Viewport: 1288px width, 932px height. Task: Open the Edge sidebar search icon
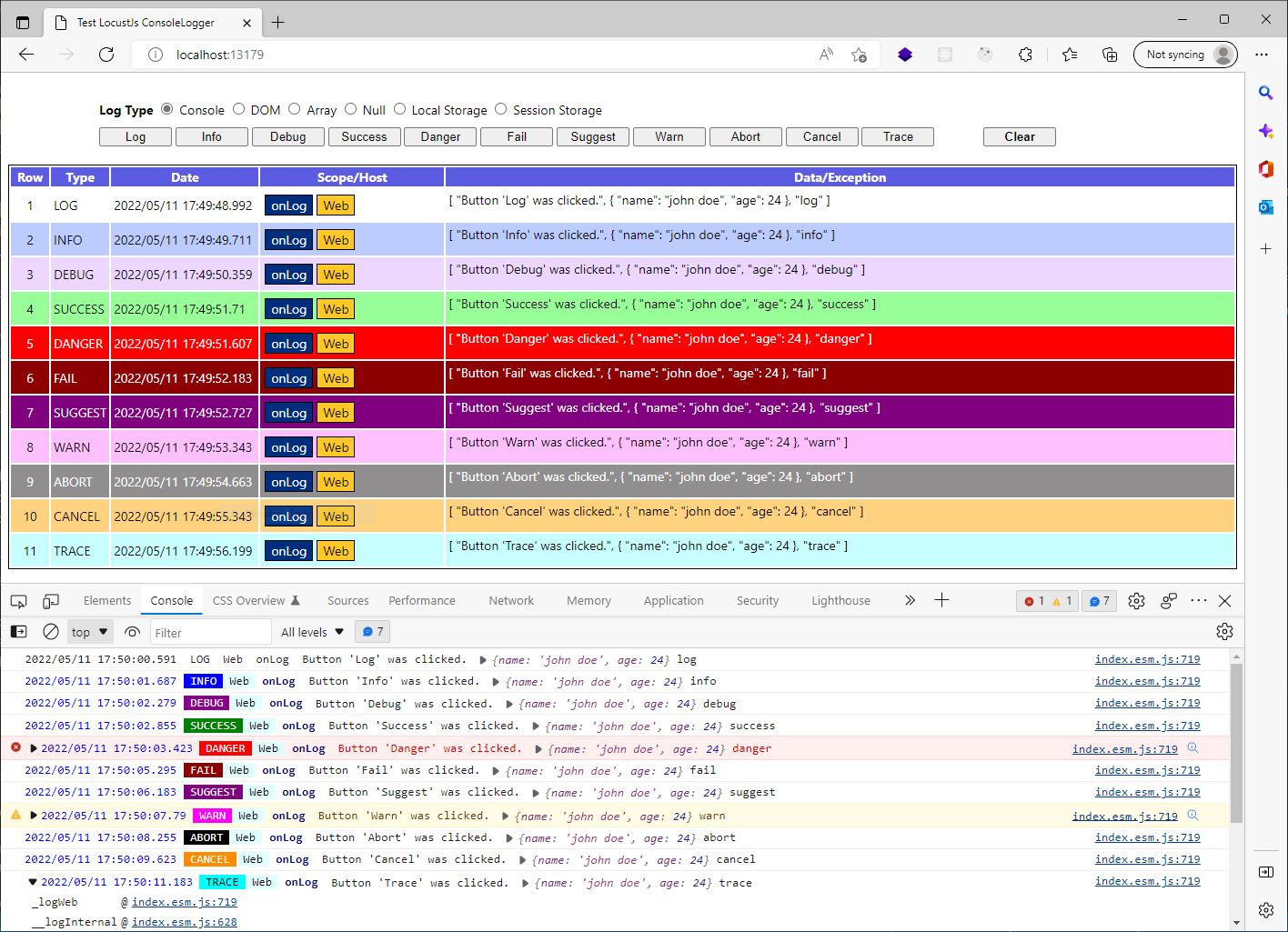(1265, 93)
